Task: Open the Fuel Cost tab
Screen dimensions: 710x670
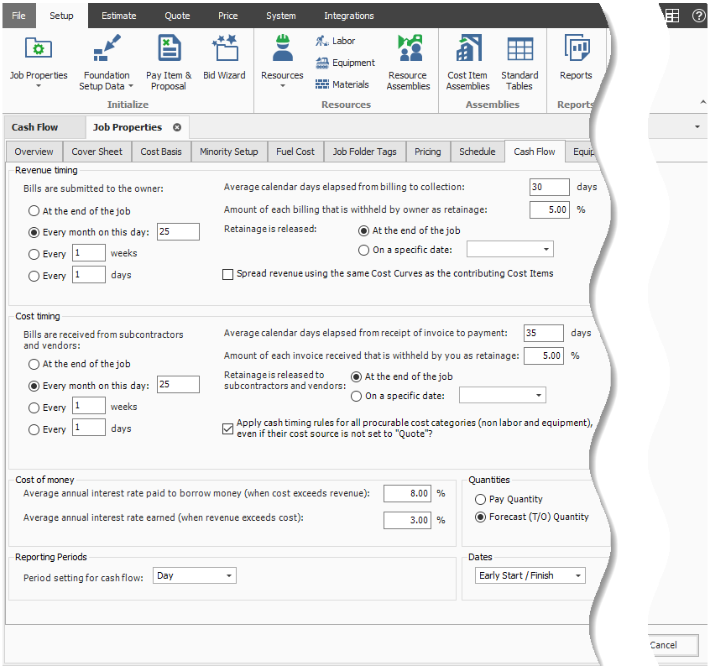Action: tap(295, 152)
